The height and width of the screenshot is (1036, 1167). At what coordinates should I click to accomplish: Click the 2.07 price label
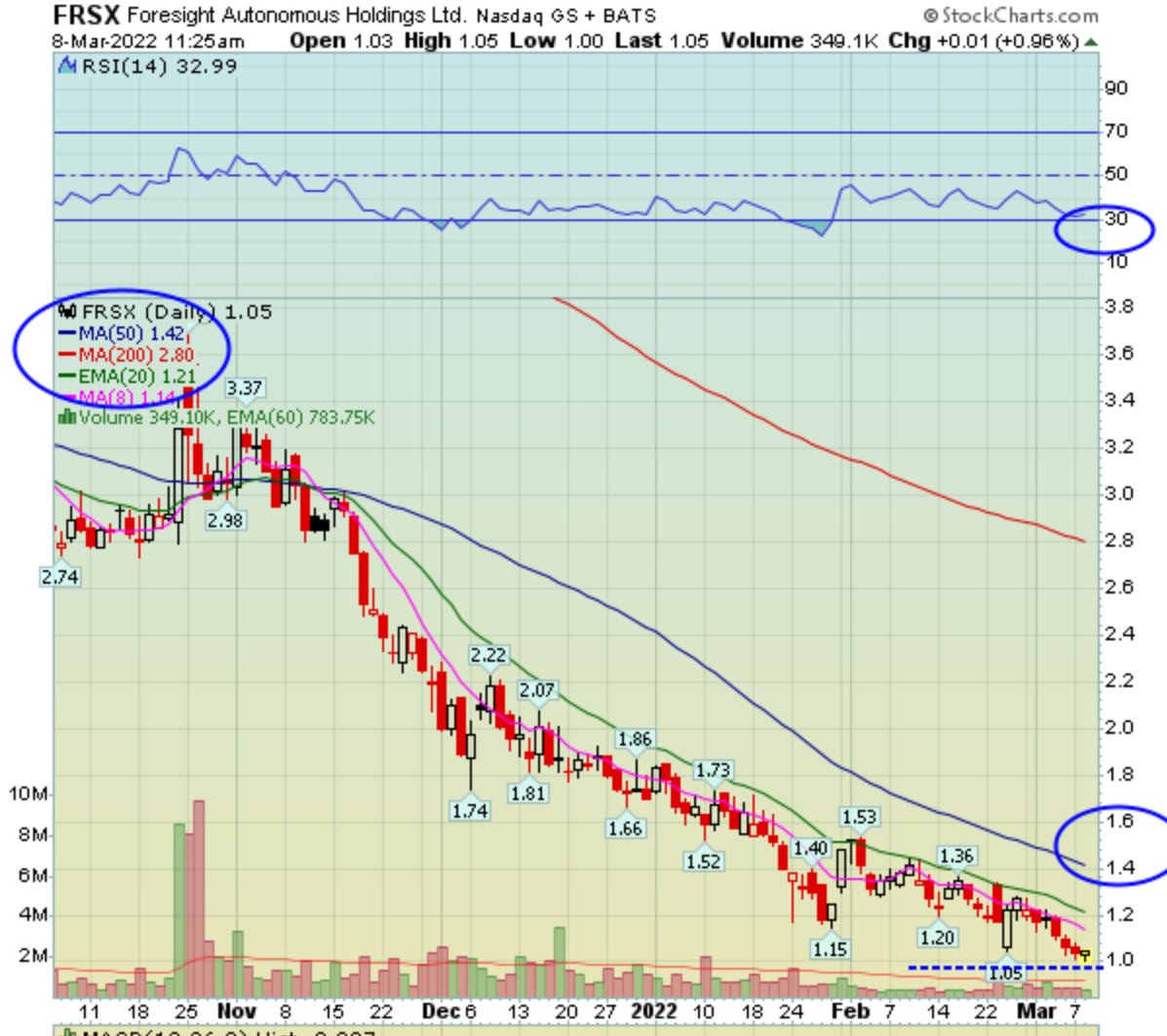coord(536,690)
